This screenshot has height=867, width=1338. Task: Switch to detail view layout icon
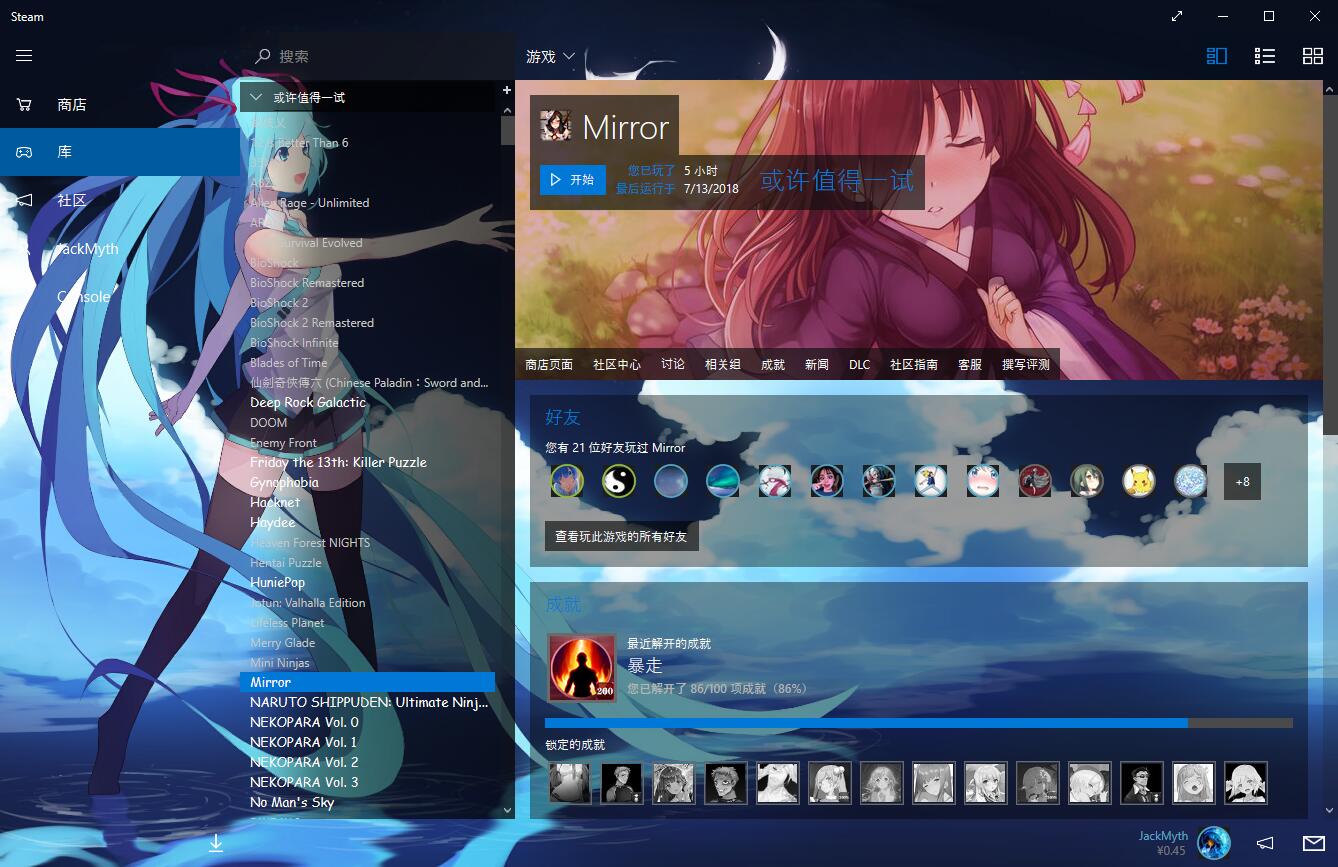pyautogui.click(x=1217, y=56)
